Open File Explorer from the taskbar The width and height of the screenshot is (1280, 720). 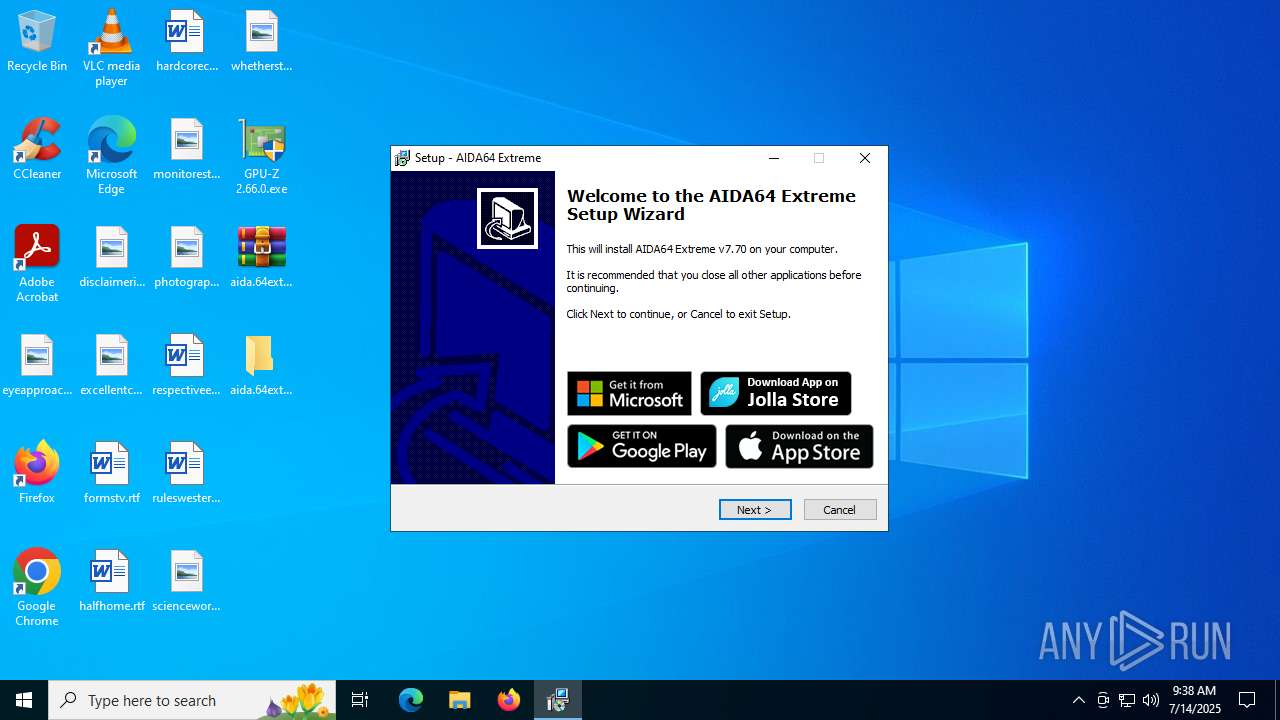point(460,700)
